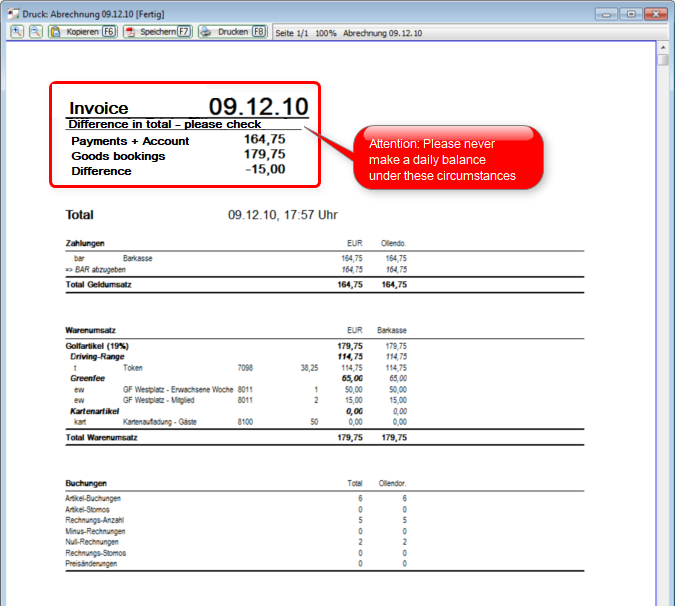Maximize the Druck preview window
675x606 pixels.
pyautogui.click(x=629, y=14)
